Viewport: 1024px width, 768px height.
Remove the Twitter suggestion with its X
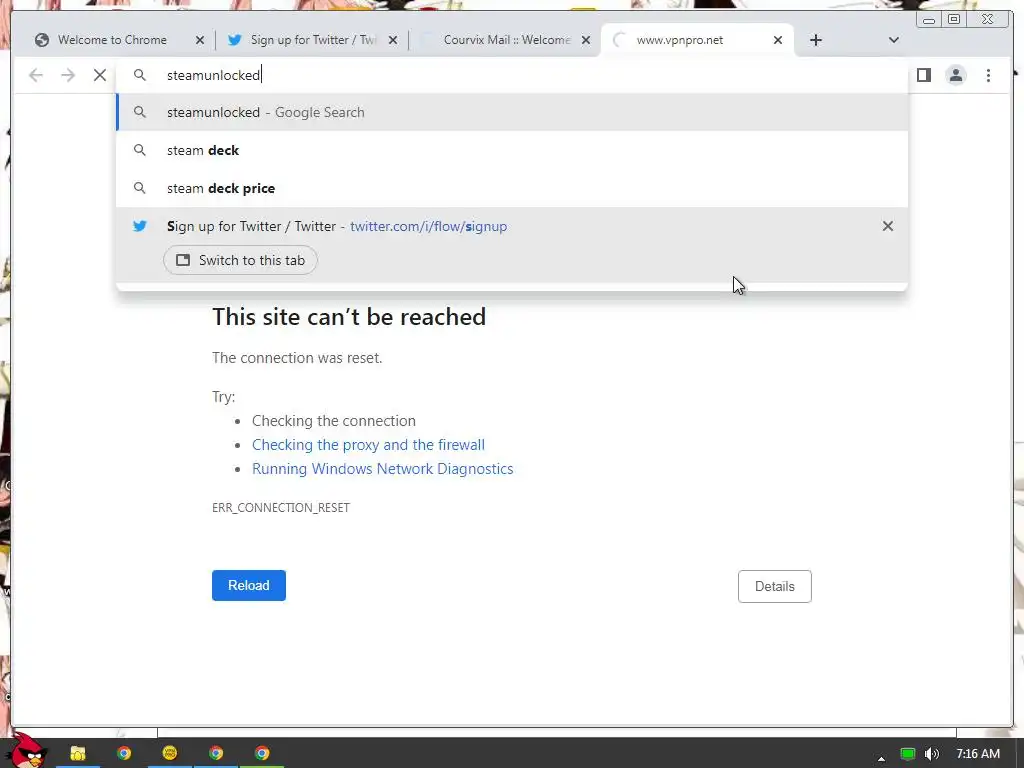click(x=888, y=226)
